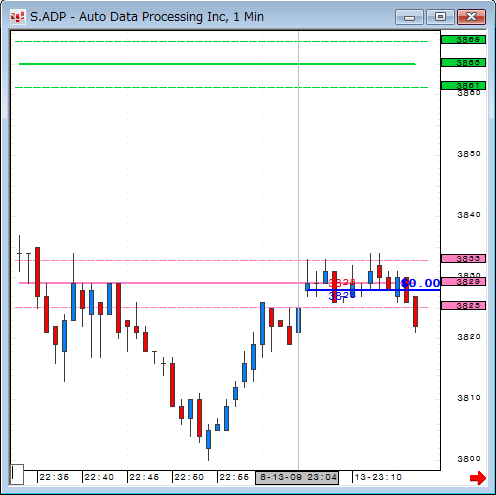The width and height of the screenshot is (496, 495).
Task: Select the green 3868 price label
Action: point(463,40)
